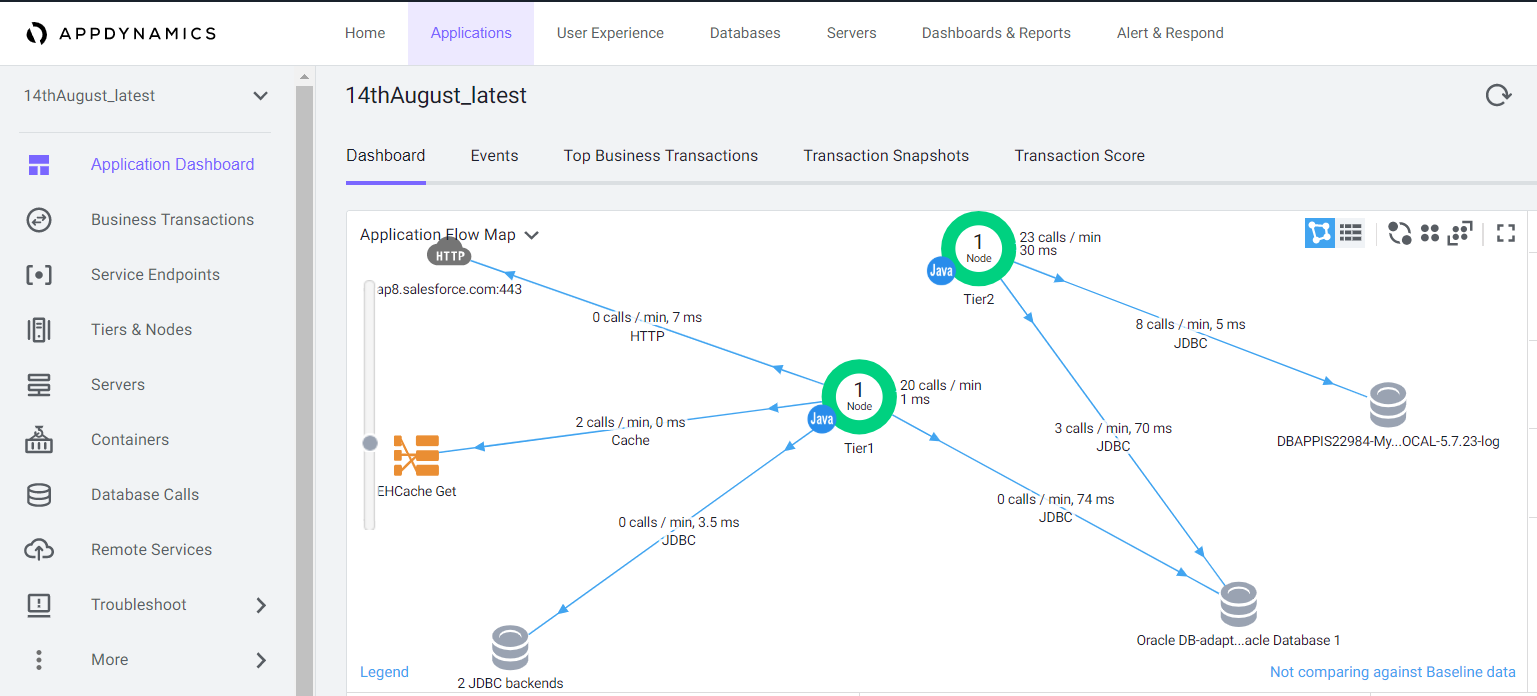Click the fullscreen expand icon on flow map

[1506, 233]
